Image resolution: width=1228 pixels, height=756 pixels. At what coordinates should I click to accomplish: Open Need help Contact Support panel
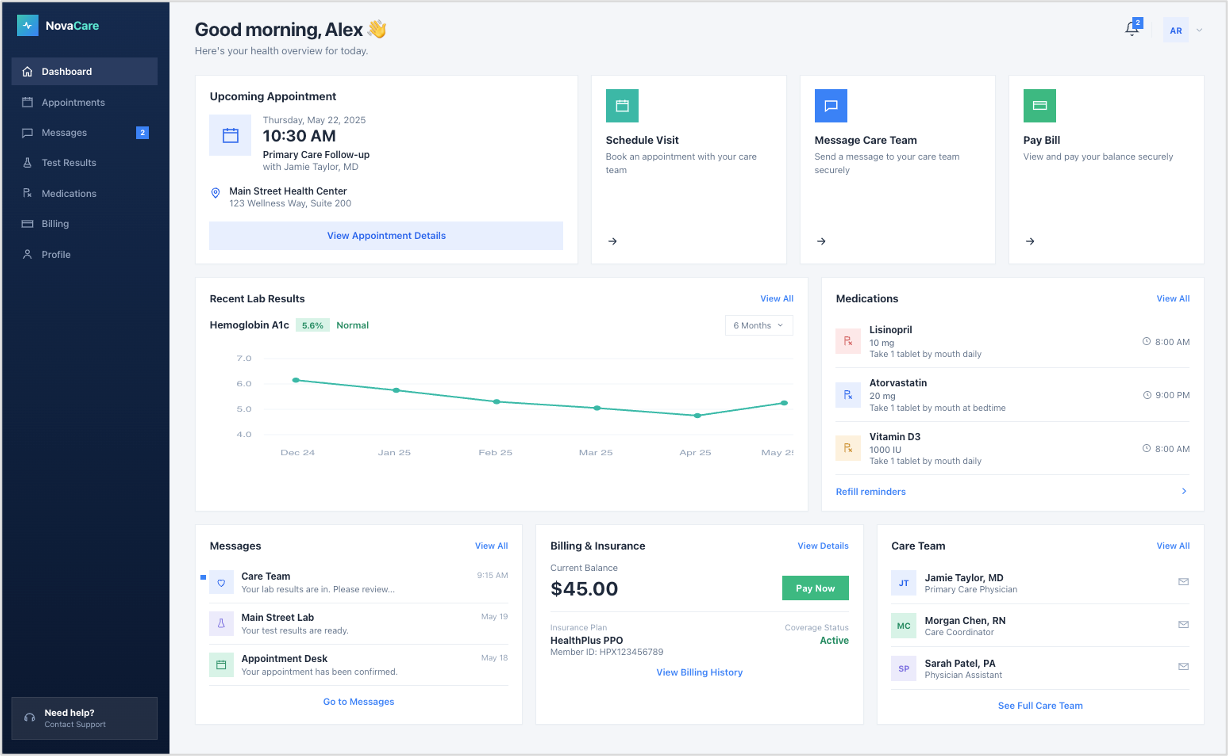84,718
